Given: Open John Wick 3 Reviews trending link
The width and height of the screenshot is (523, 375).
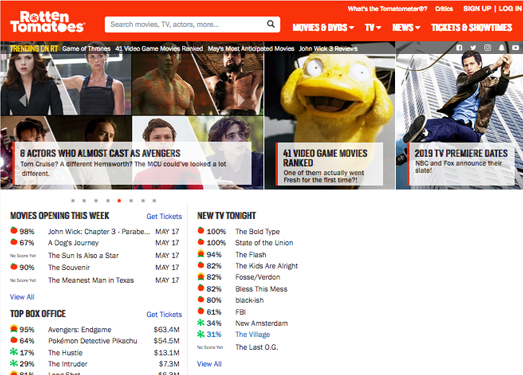Looking at the screenshot, I should (x=328, y=49).
